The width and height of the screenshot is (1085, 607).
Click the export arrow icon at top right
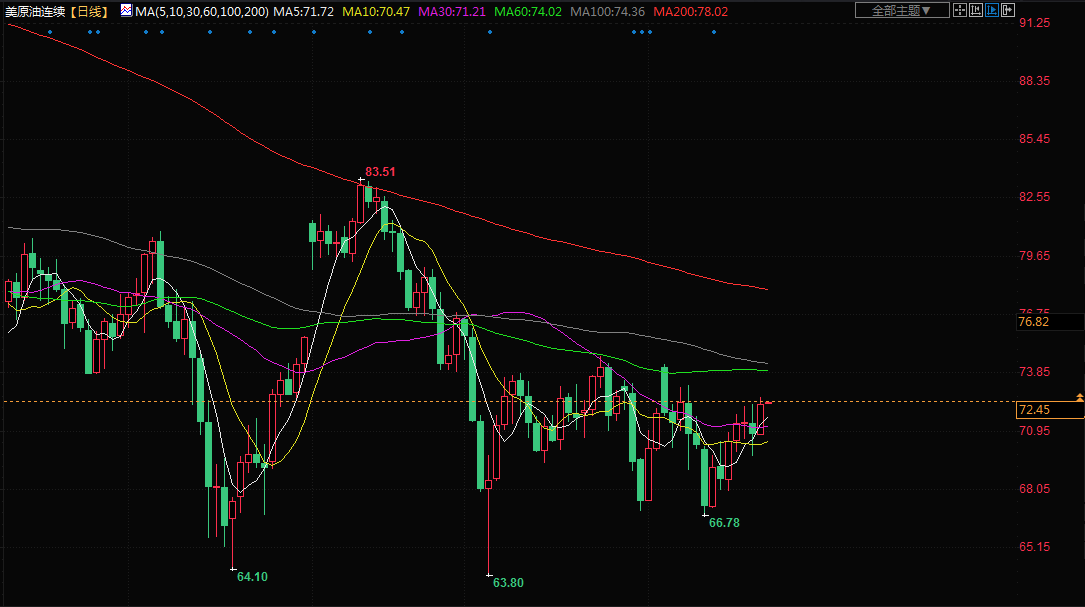[x=1010, y=10]
